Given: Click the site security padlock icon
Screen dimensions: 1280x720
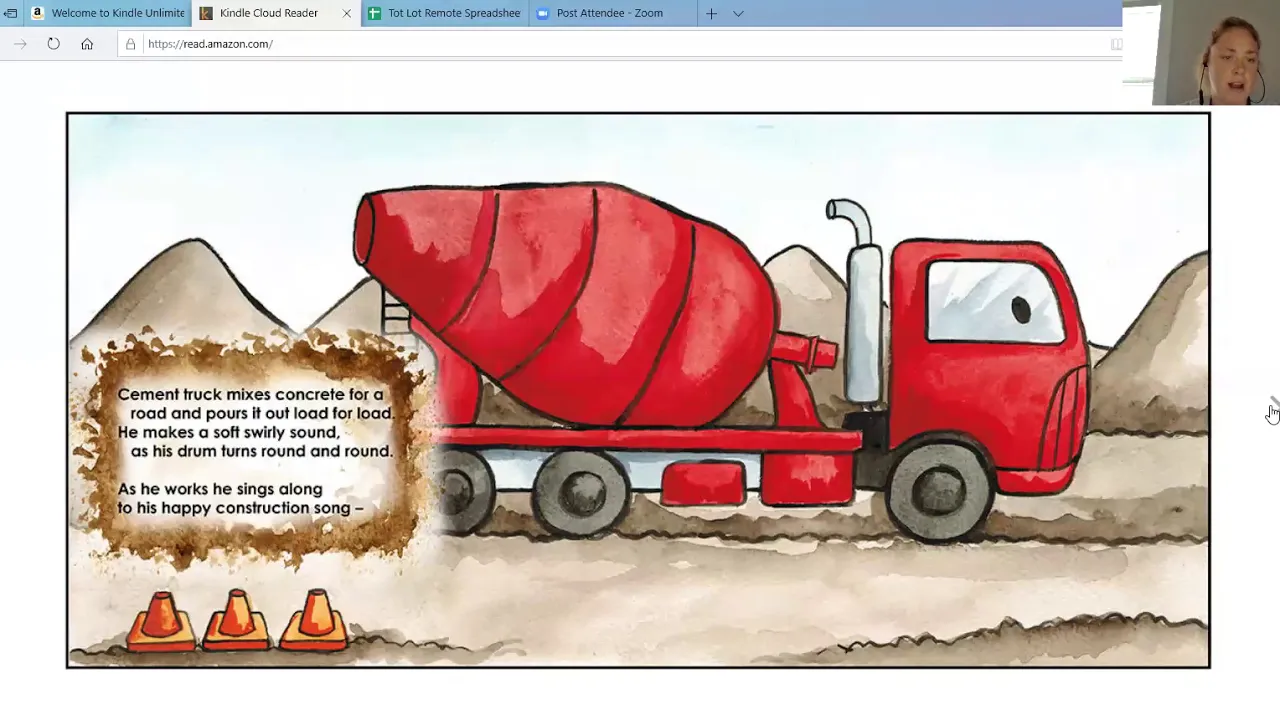Looking at the screenshot, I should 130,44.
